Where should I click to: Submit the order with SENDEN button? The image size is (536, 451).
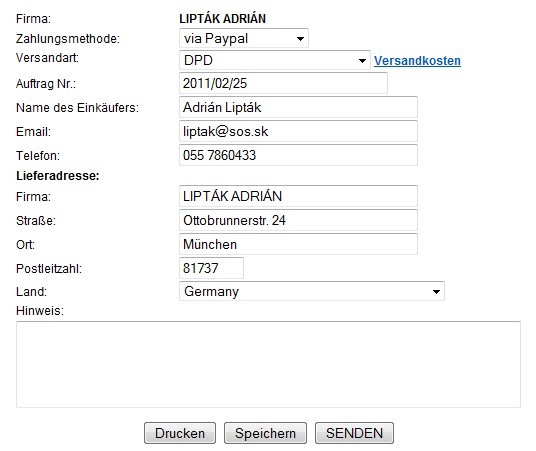pyautogui.click(x=354, y=433)
